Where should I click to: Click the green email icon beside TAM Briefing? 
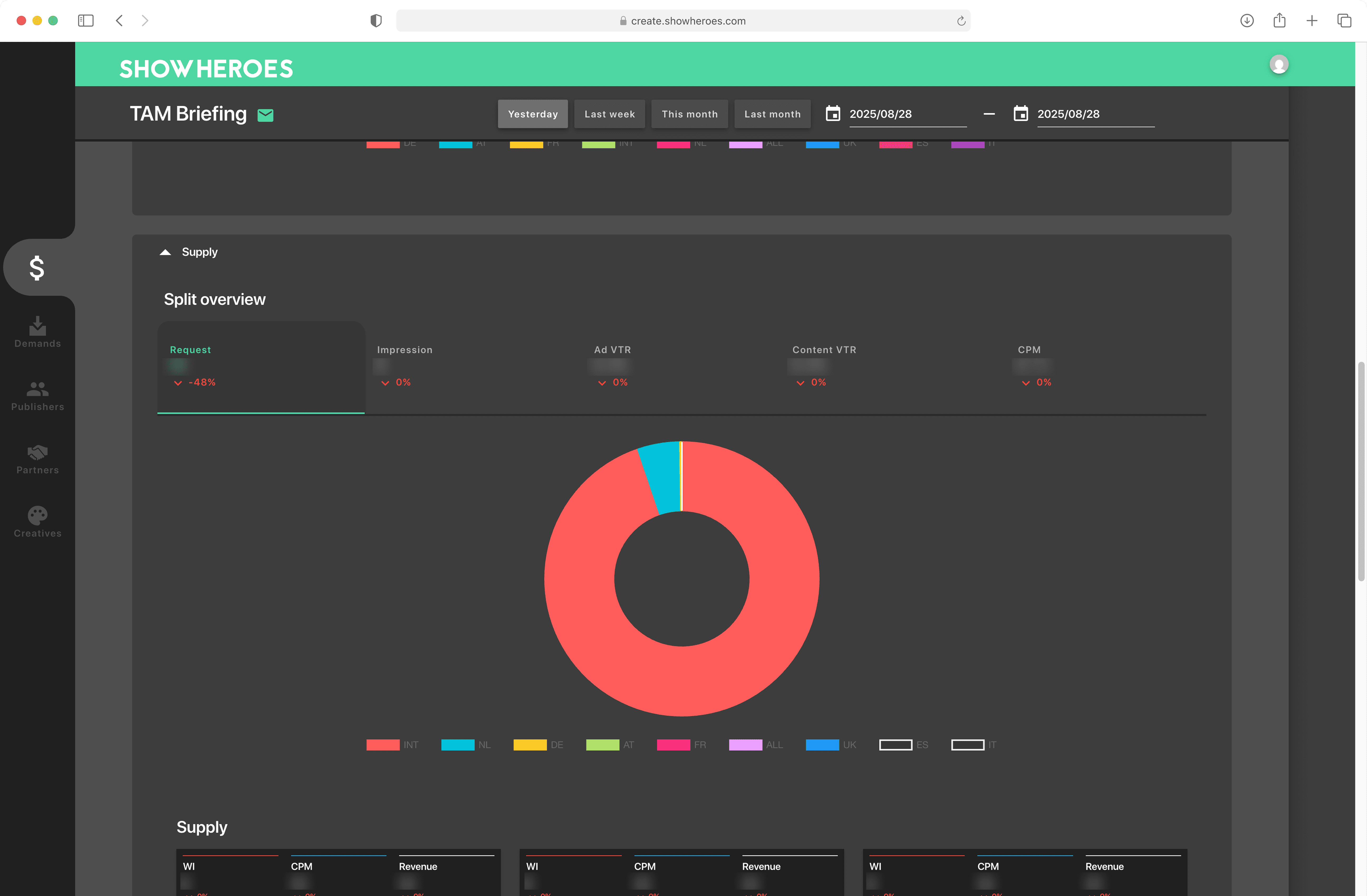click(265, 115)
